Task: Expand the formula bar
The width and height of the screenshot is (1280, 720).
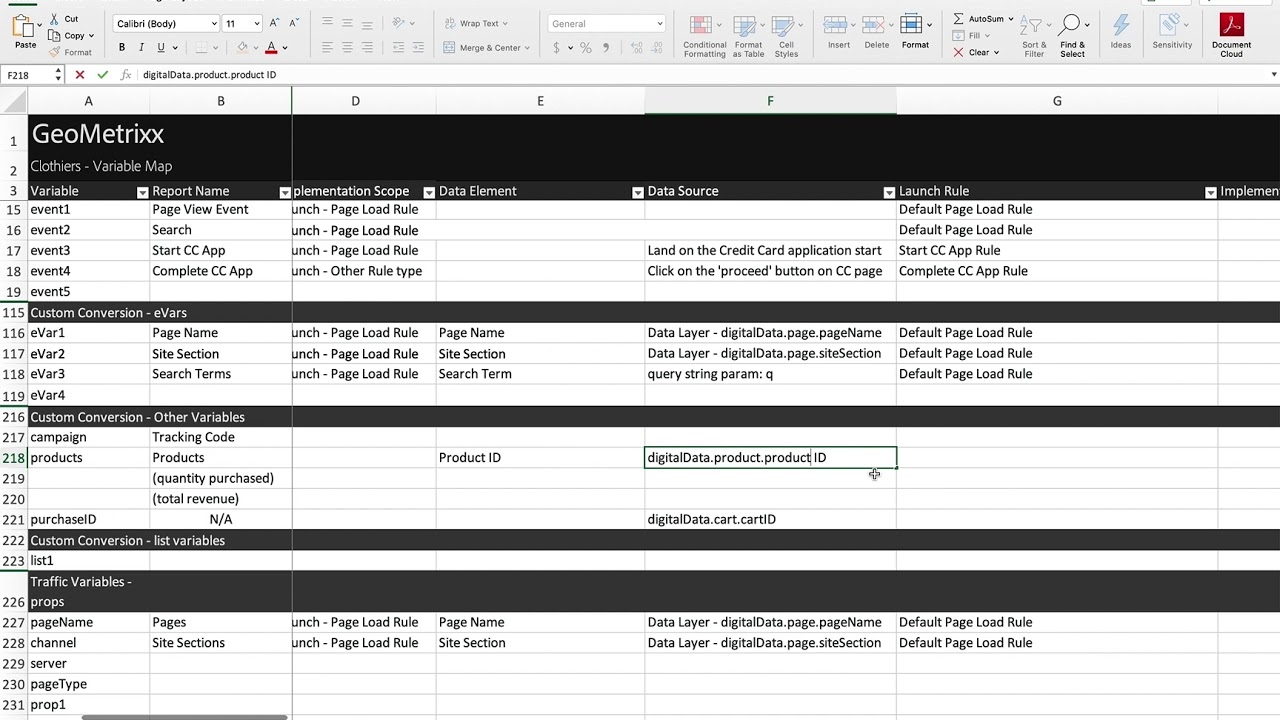Action: tap(1274, 75)
